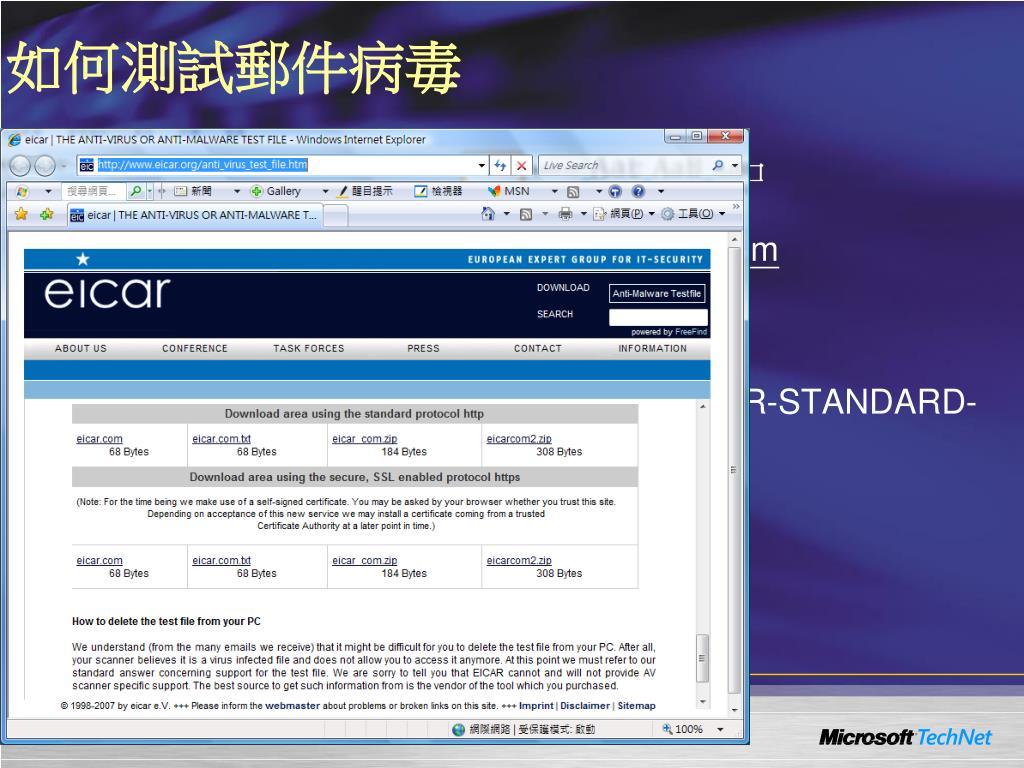Open the zoom level dropdown at 100%
This screenshot has height=768, width=1024.
[x=720, y=729]
